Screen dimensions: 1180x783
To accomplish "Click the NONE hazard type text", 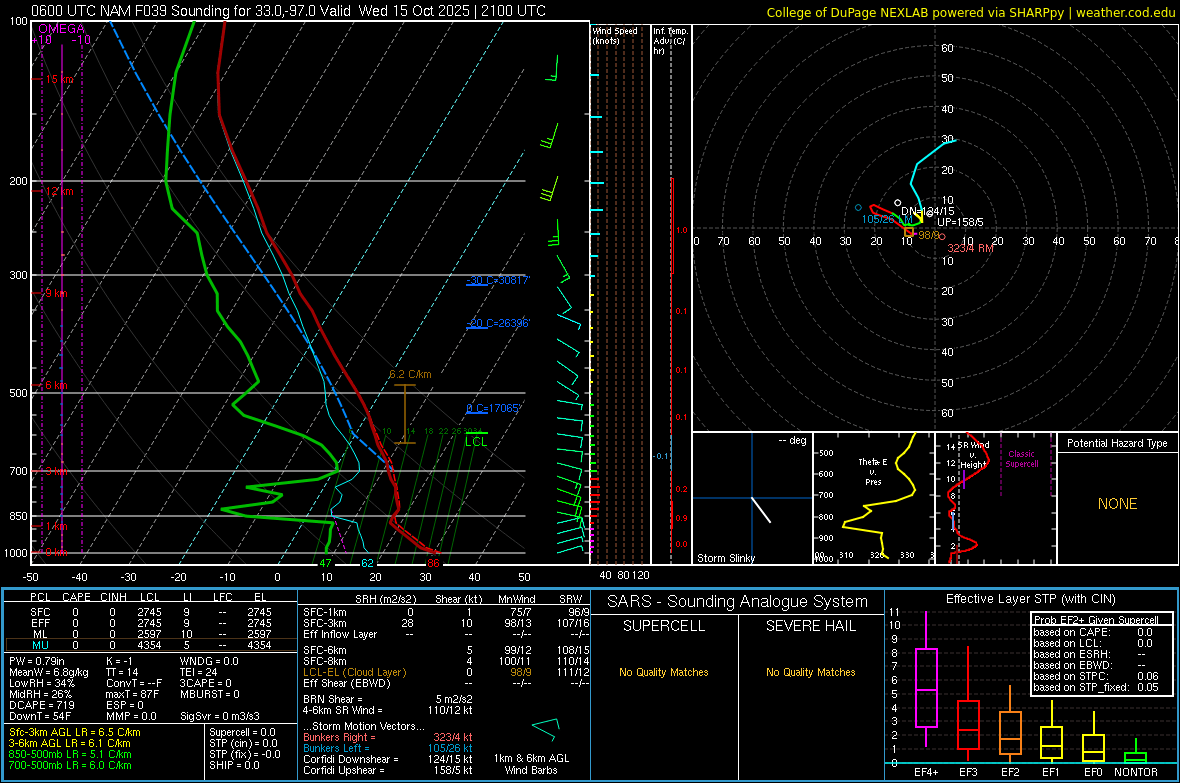I will point(1117,504).
